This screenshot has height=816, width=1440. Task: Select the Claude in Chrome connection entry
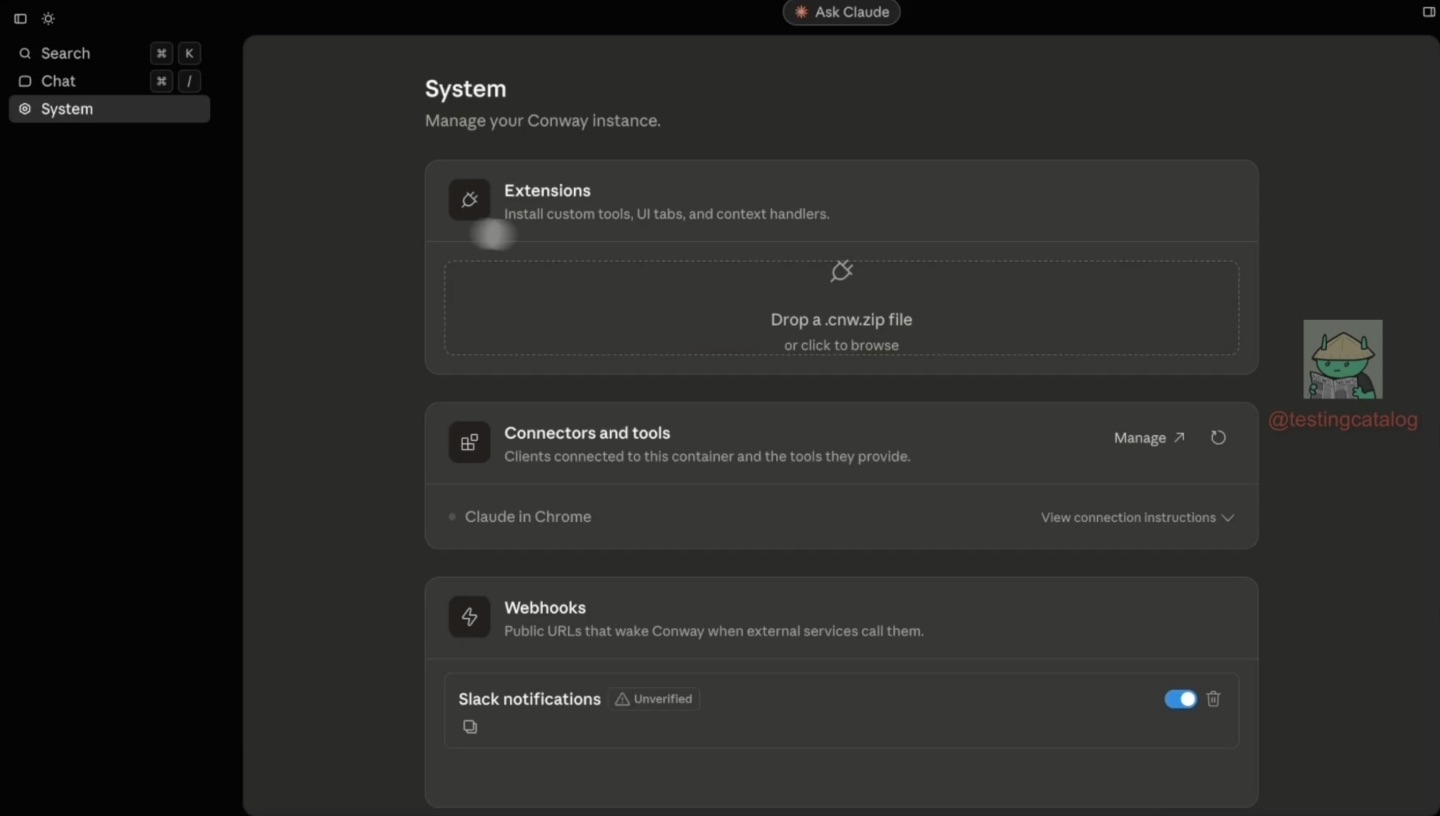[x=528, y=517]
